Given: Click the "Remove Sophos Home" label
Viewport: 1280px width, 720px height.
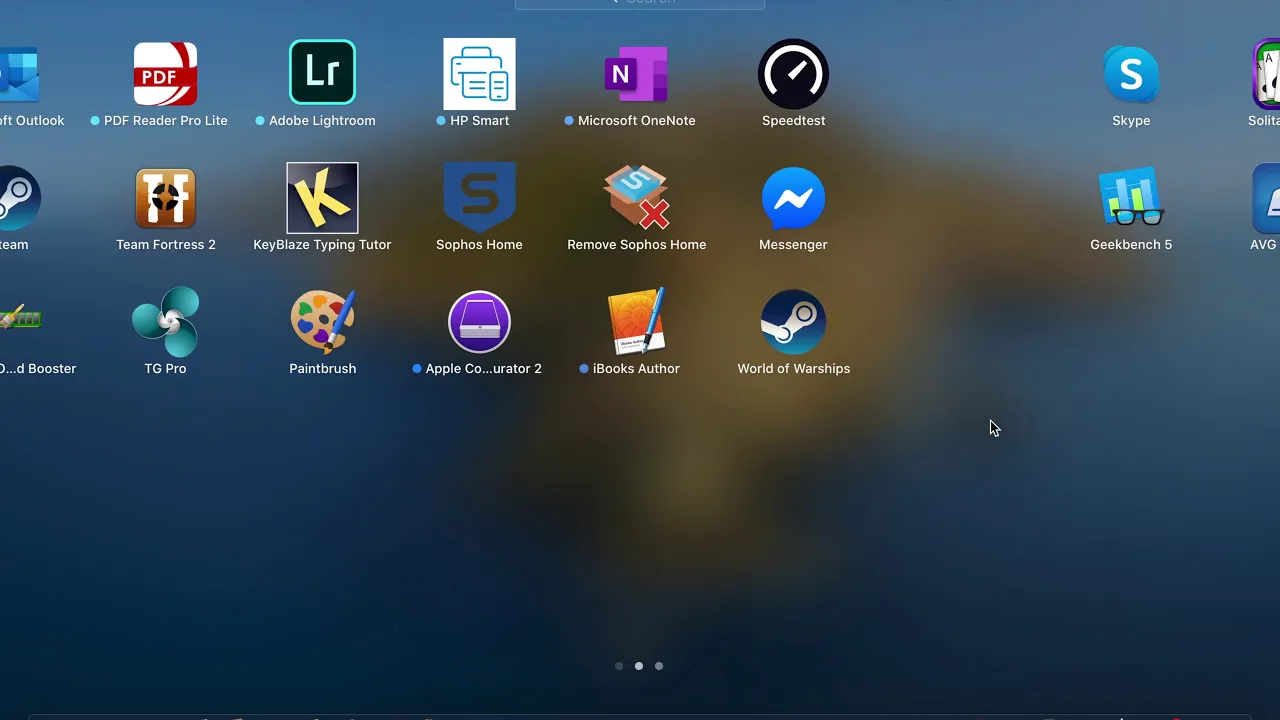Looking at the screenshot, I should click(x=636, y=244).
